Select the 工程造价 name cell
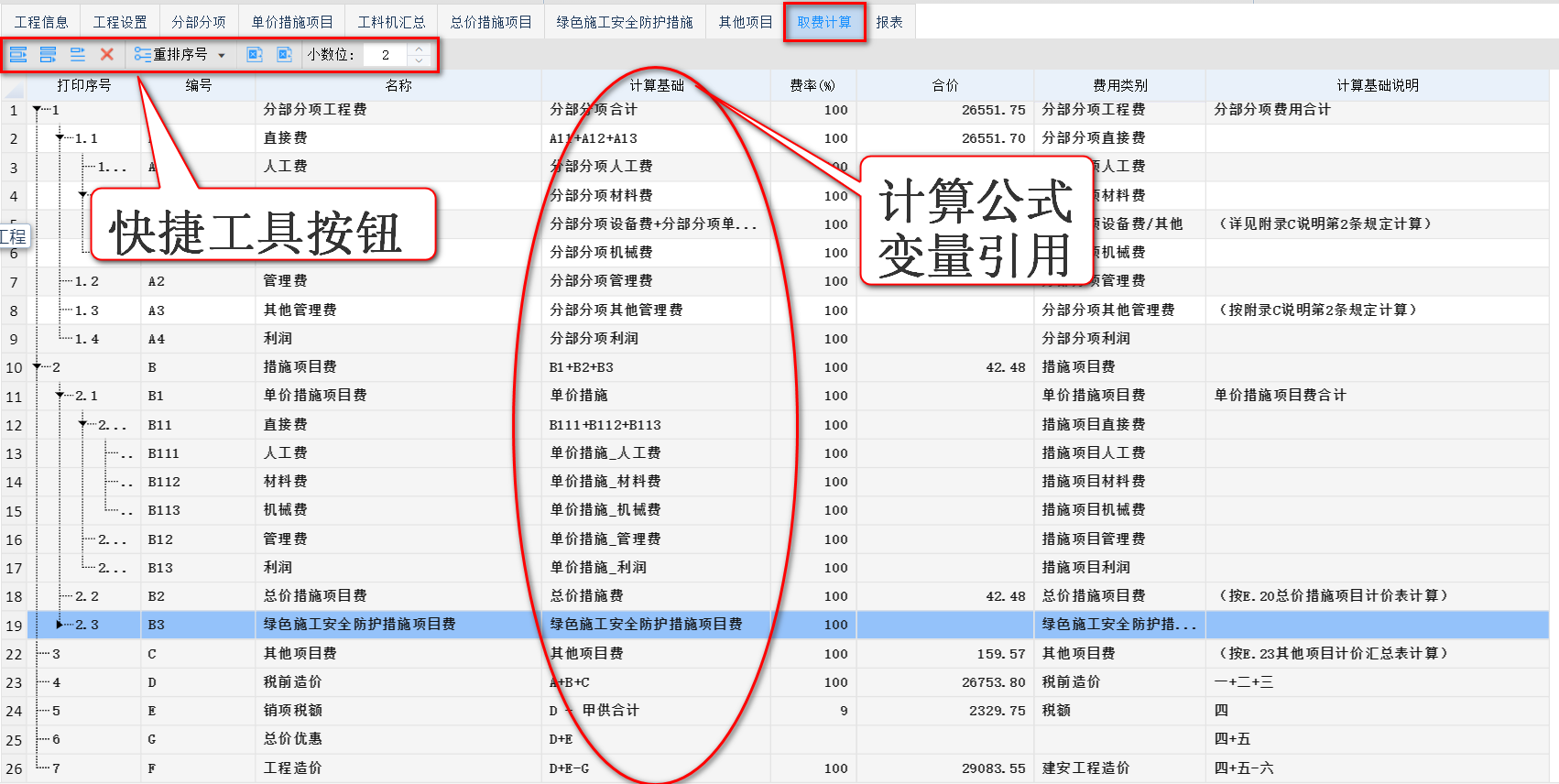 [x=293, y=768]
